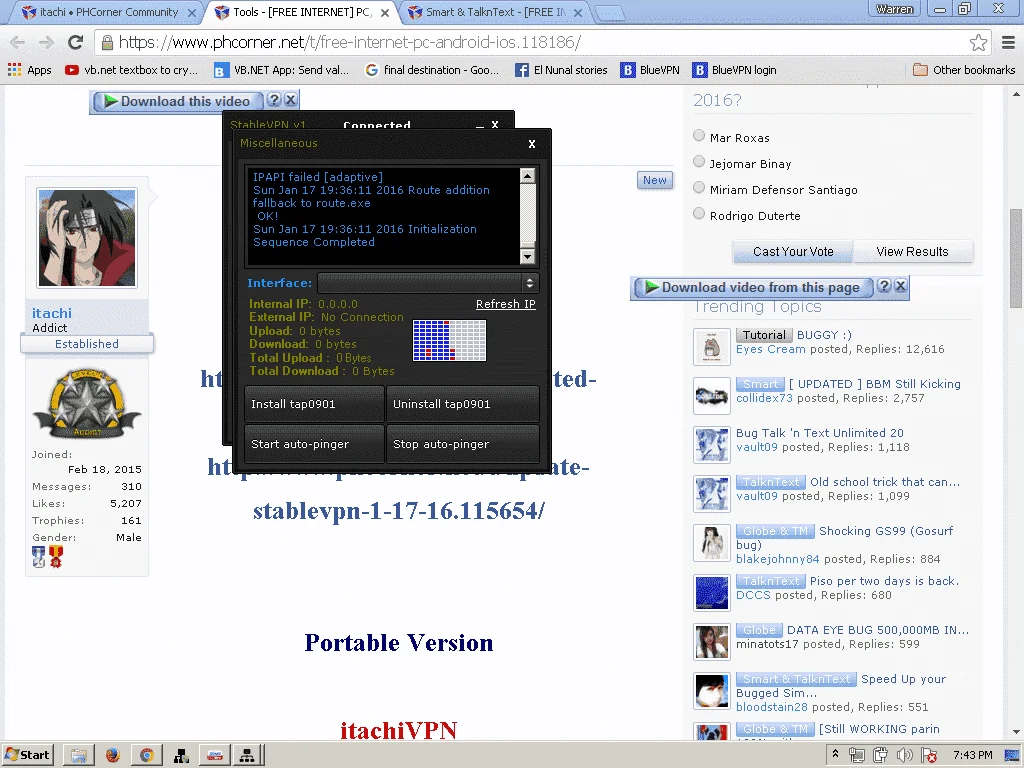Click Uninstall tap0901 button
The height and width of the screenshot is (768, 1024).
point(463,404)
